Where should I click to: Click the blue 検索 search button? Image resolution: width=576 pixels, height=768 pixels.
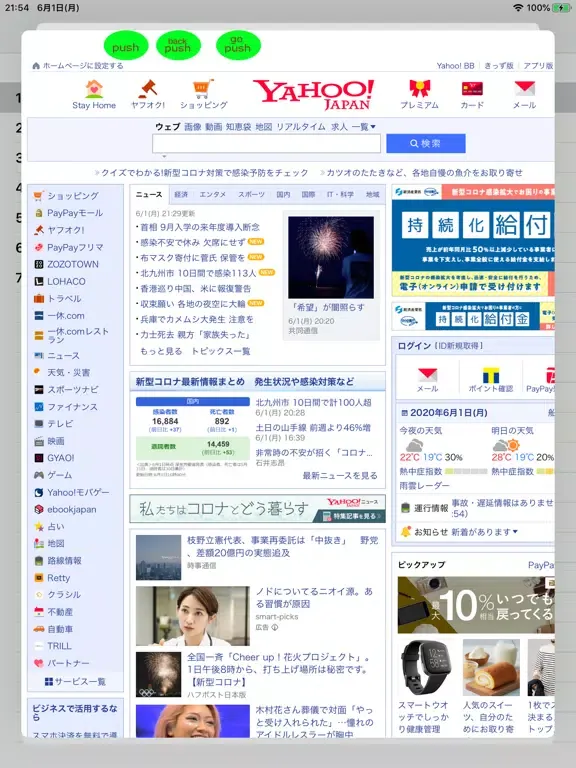pyautogui.click(x=426, y=144)
